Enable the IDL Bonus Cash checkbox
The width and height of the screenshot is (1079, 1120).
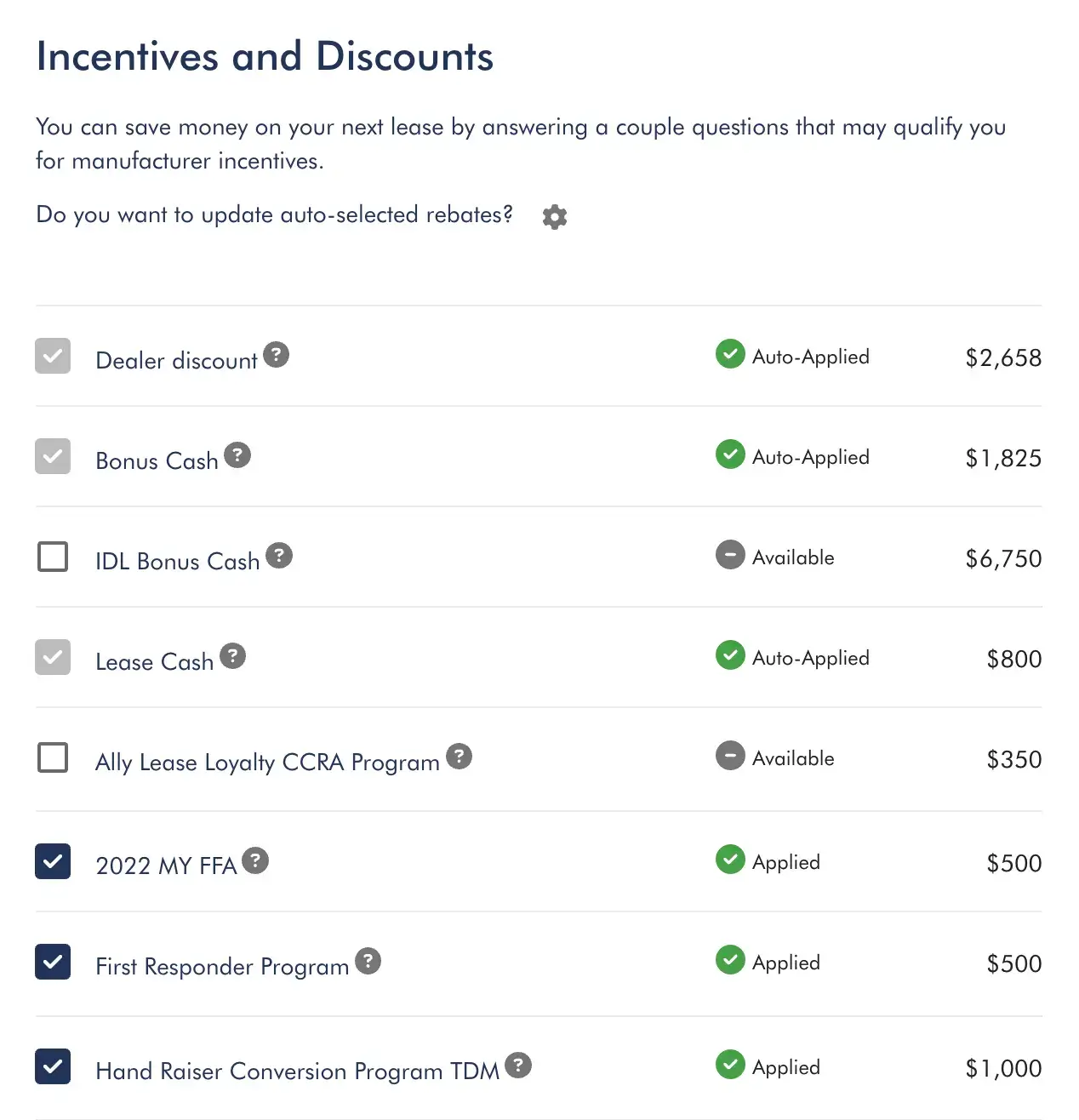point(53,557)
